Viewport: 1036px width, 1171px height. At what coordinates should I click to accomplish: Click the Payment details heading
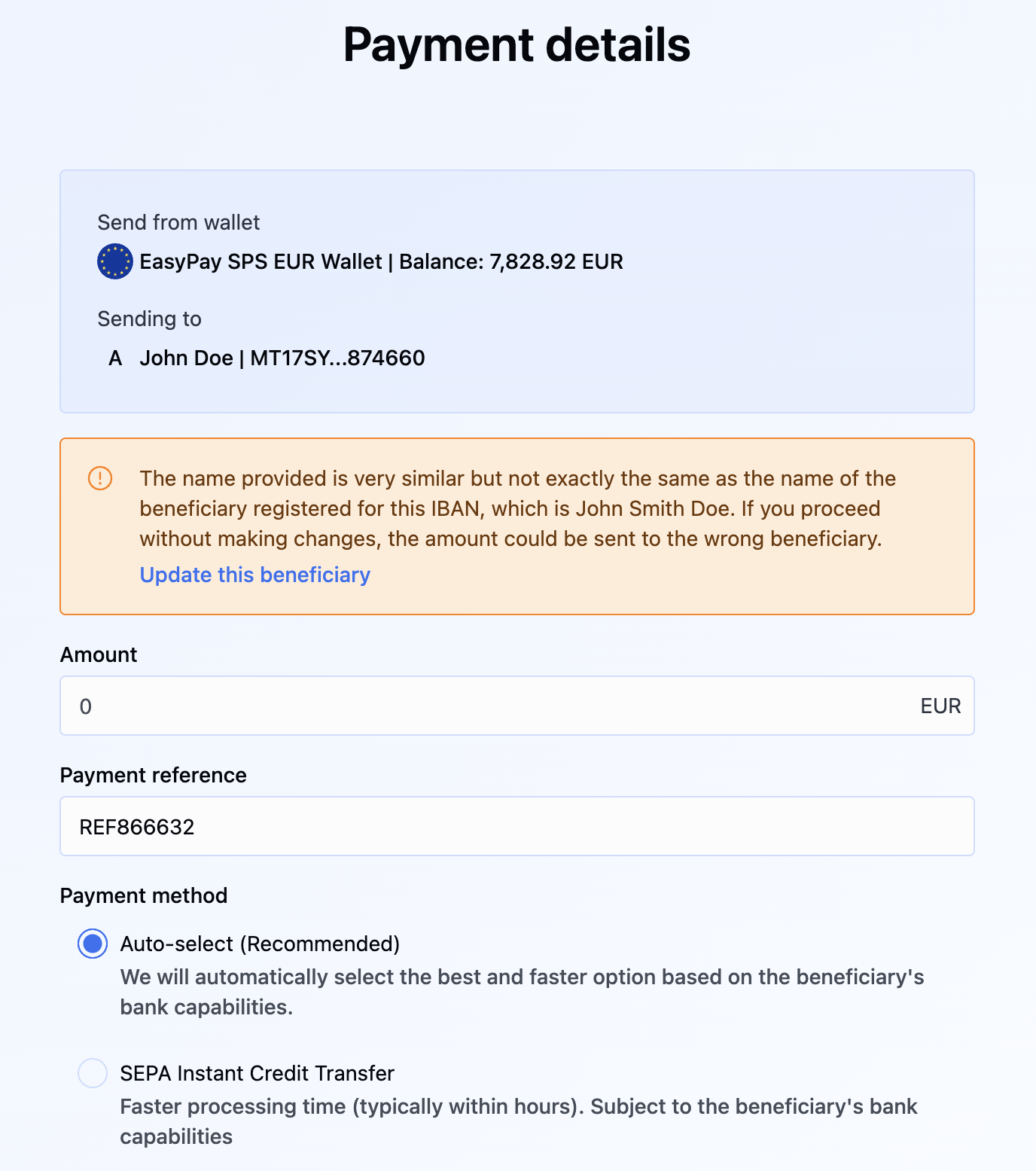click(516, 44)
